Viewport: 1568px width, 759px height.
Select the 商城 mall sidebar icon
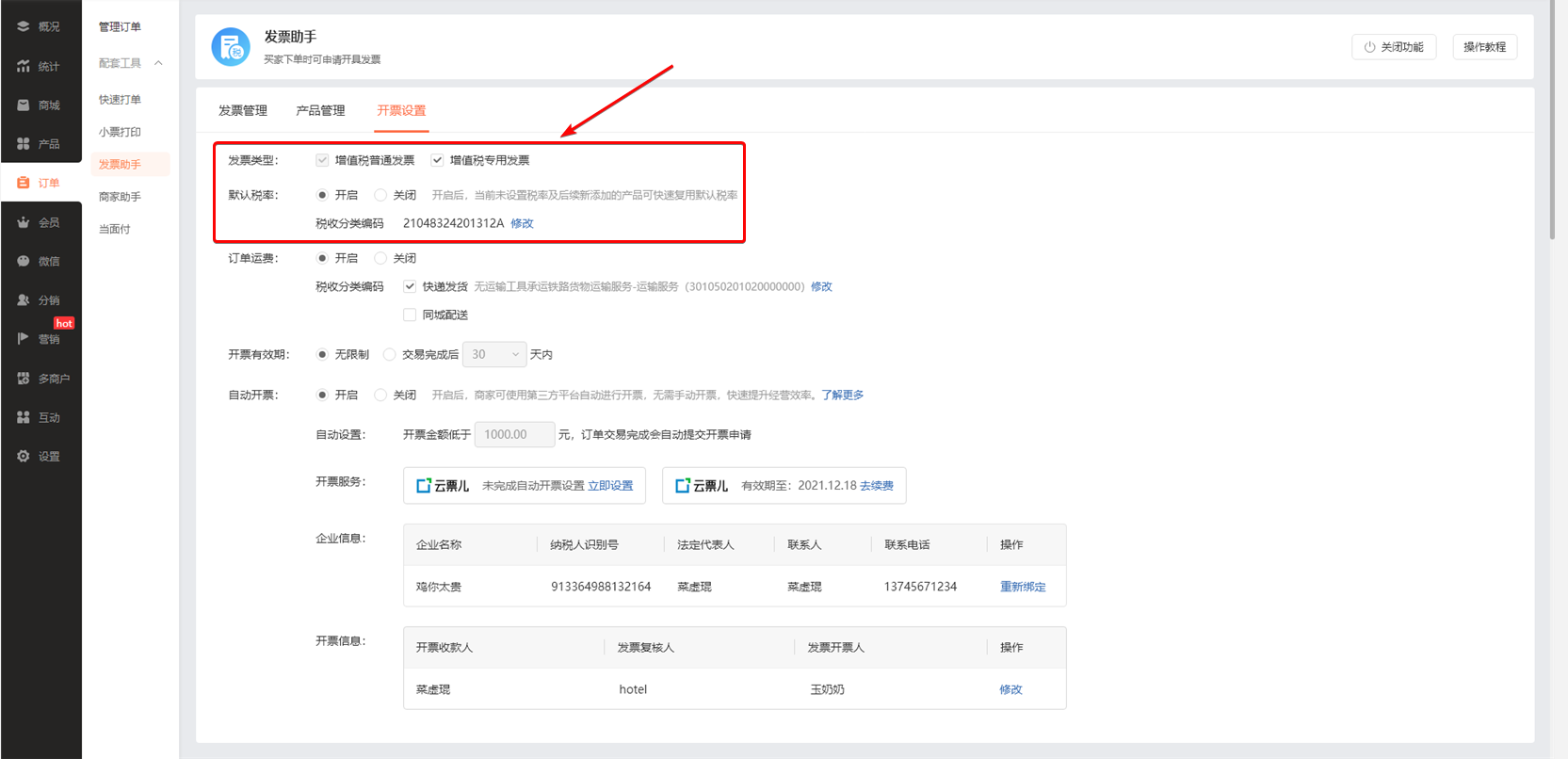[x=24, y=105]
